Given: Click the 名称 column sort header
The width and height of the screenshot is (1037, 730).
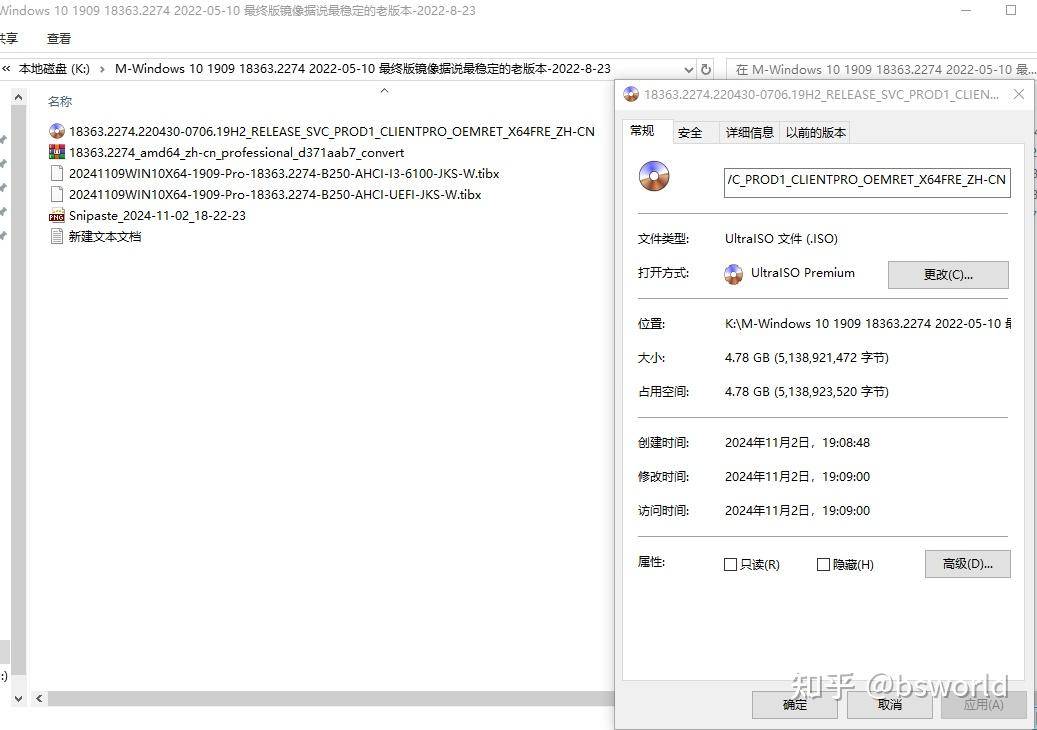Looking at the screenshot, I should pos(60,101).
